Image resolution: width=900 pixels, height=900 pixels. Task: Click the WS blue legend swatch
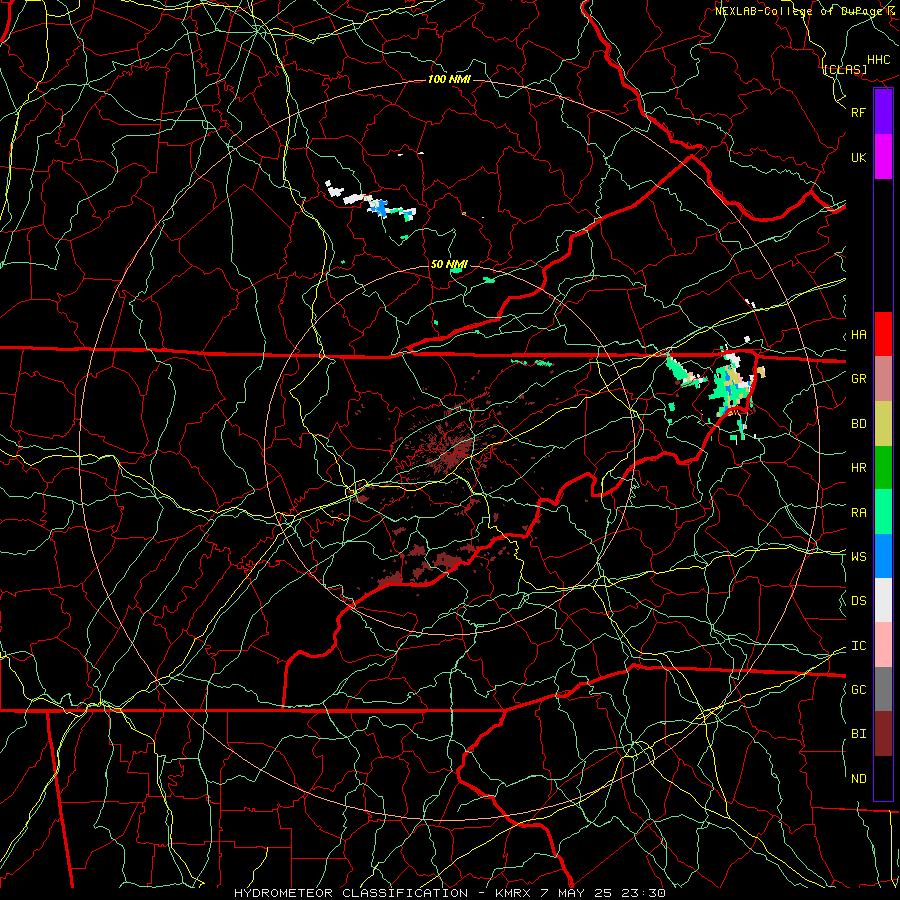click(x=883, y=556)
